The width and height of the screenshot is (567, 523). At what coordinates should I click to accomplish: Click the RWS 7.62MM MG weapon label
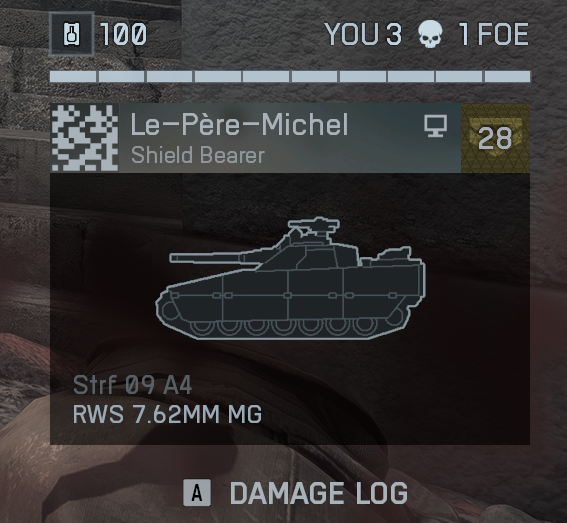(x=167, y=414)
